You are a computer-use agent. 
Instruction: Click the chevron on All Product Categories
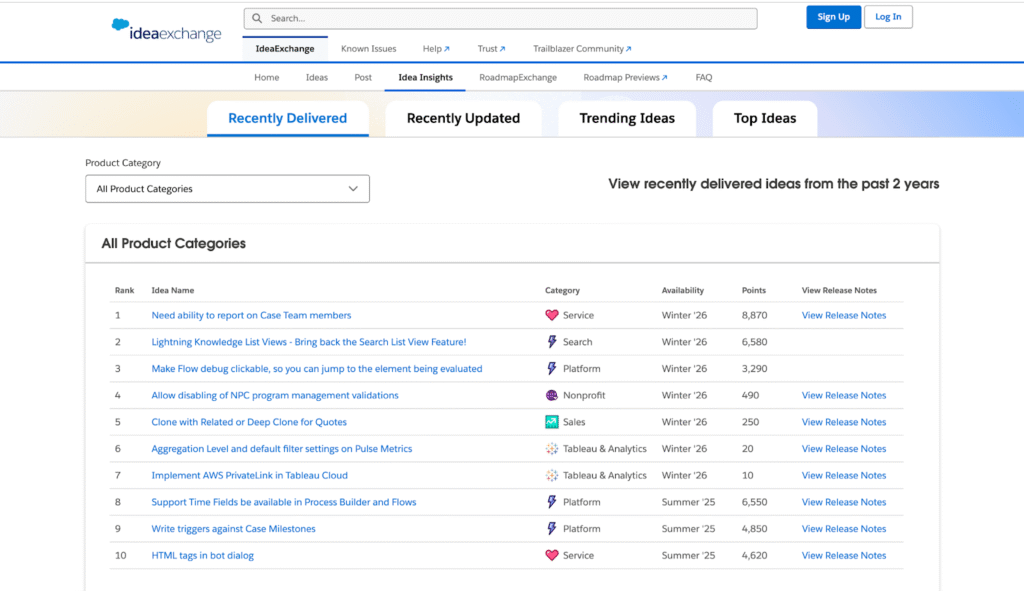coord(353,189)
